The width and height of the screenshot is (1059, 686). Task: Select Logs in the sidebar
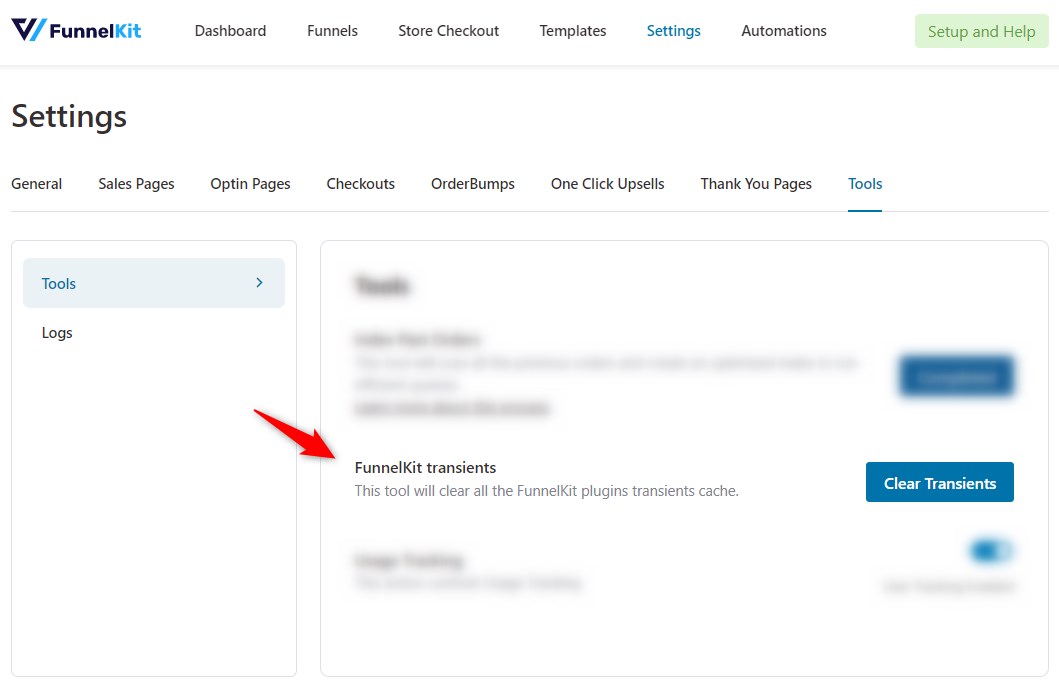click(x=57, y=333)
